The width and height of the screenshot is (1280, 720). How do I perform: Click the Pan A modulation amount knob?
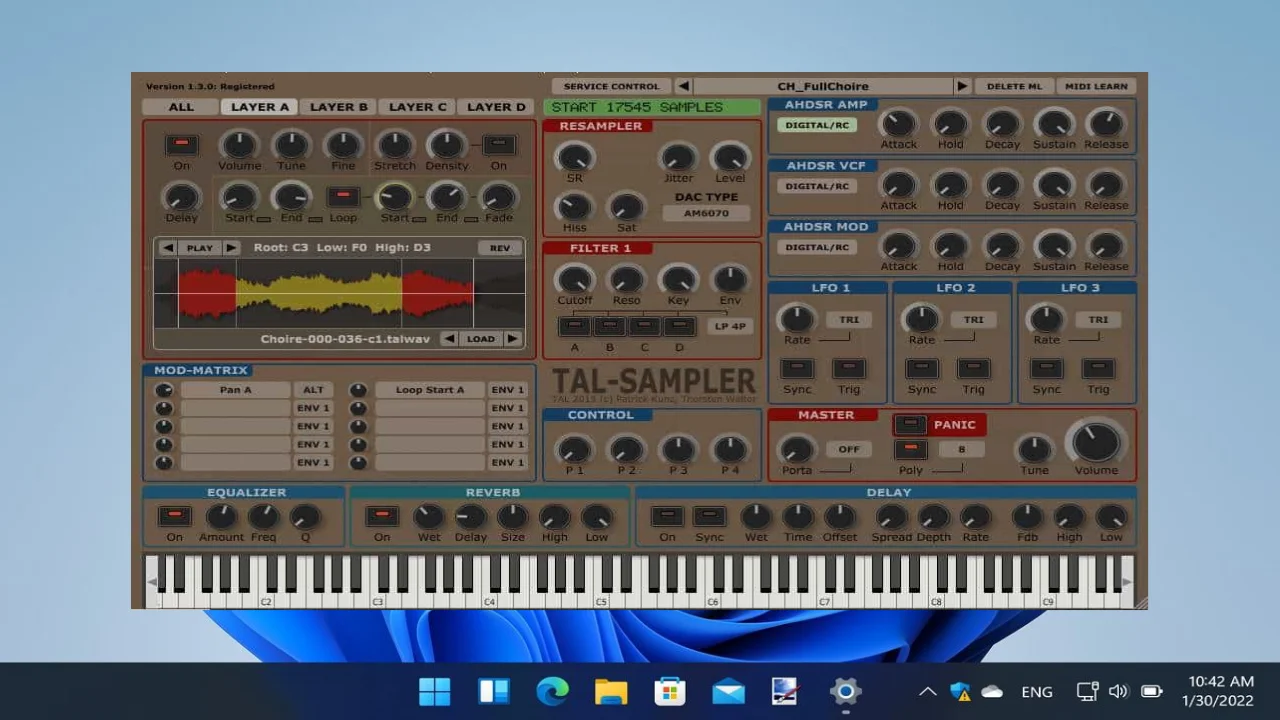coord(164,390)
